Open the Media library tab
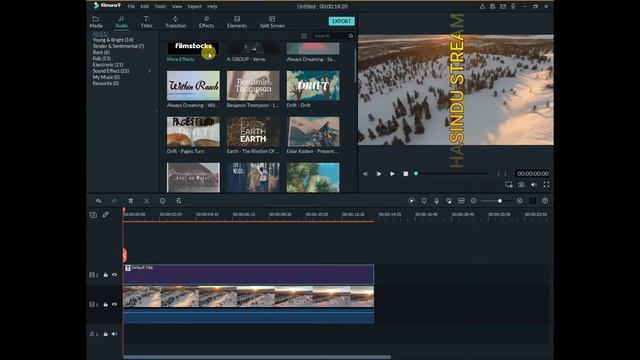This screenshot has height=360, width=640. pos(96,22)
